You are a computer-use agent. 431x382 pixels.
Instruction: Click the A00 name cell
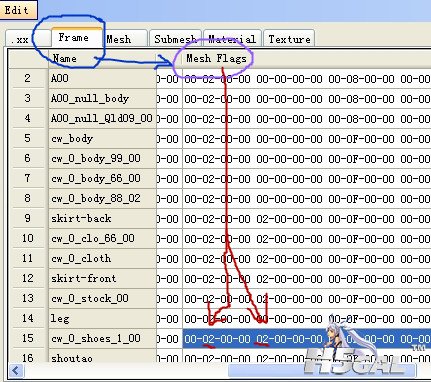[102, 78]
